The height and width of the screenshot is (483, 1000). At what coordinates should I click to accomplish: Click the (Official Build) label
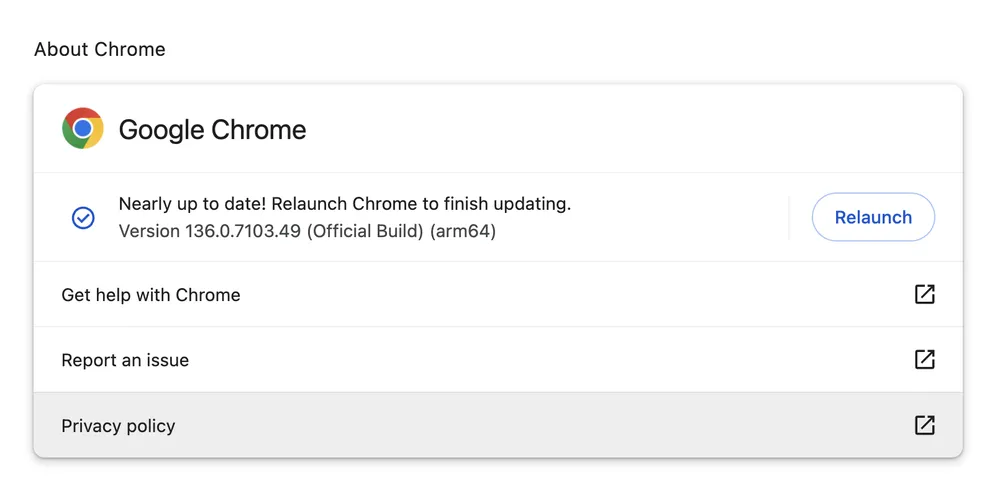click(365, 231)
